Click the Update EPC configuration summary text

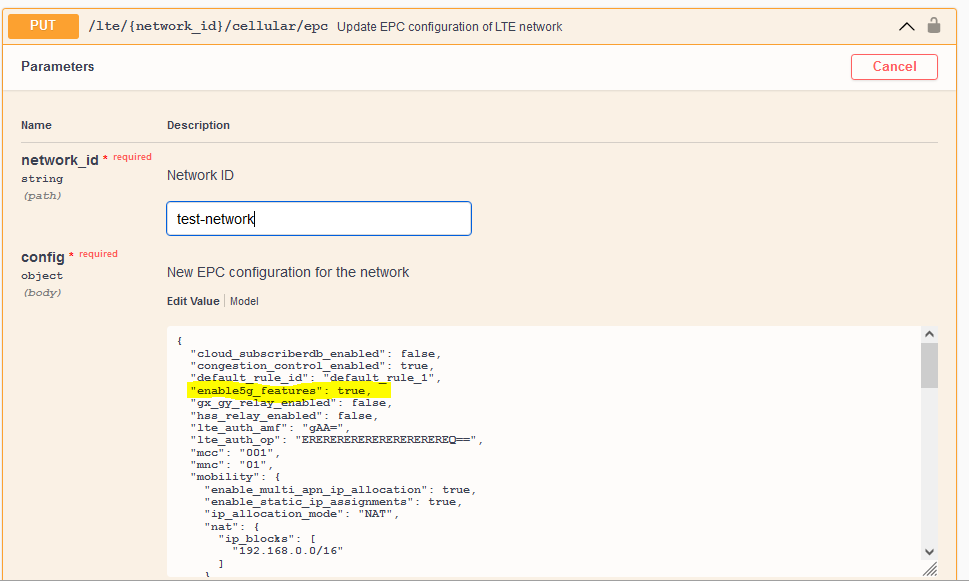pyautogui.click(x=449, y=26)
